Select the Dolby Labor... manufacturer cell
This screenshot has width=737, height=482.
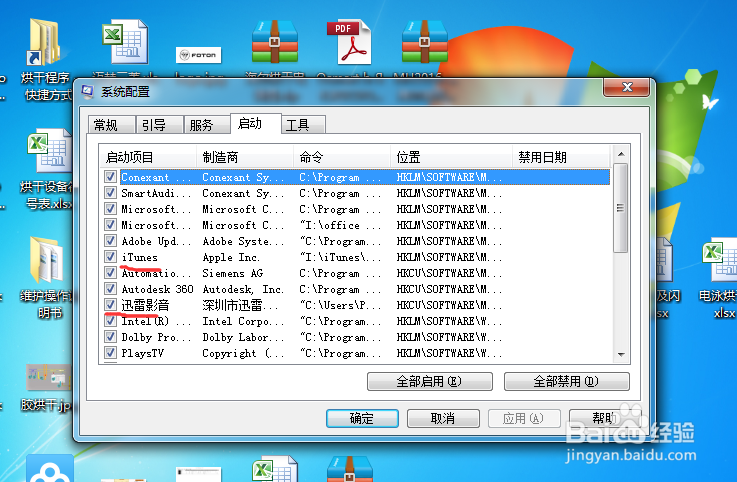(x=243, y=337)
